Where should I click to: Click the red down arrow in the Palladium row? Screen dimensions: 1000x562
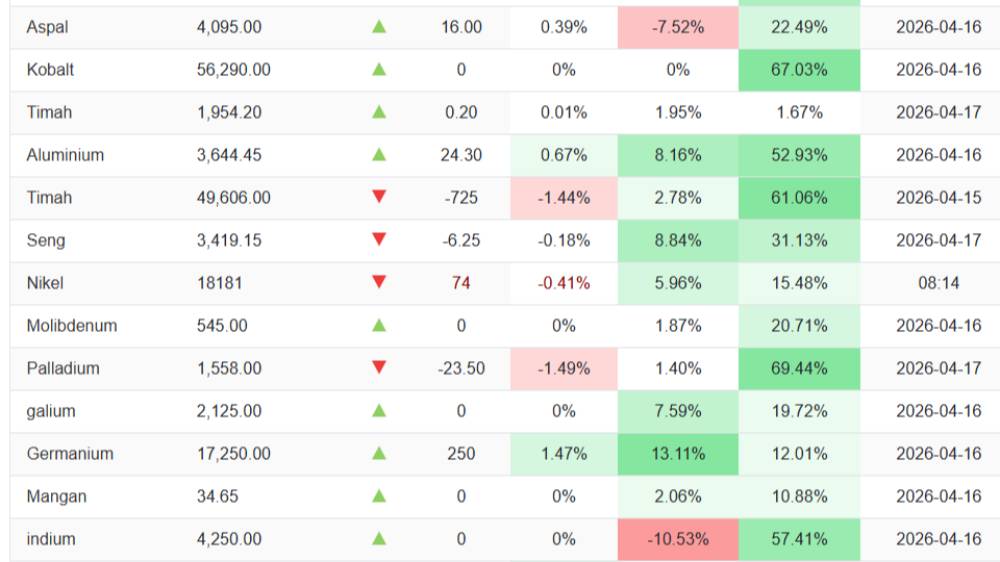[379, 367]
